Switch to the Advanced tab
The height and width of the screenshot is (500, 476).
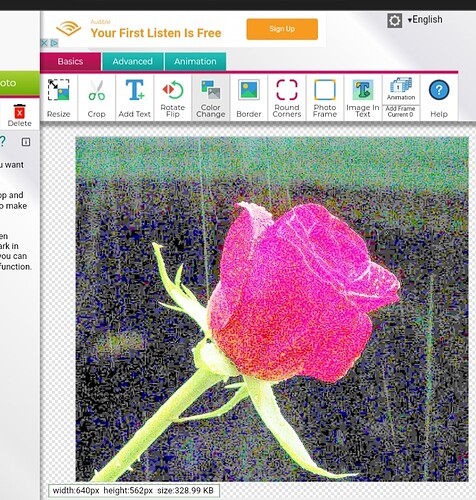(x=133, y=61)
